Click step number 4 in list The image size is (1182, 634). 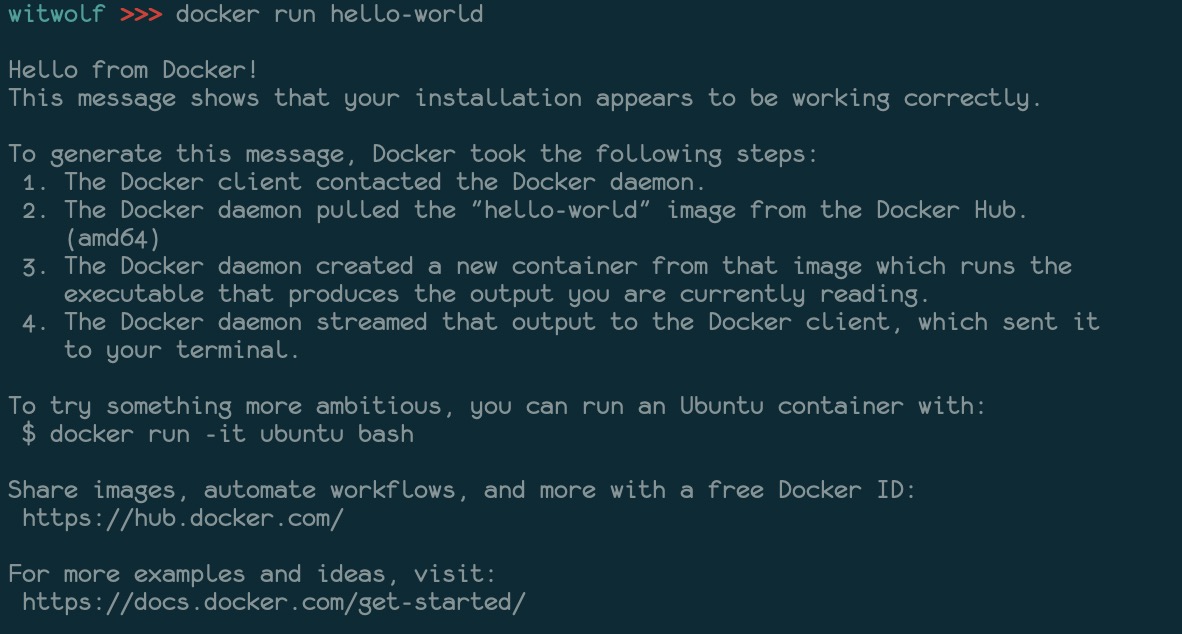pos(34,322)
